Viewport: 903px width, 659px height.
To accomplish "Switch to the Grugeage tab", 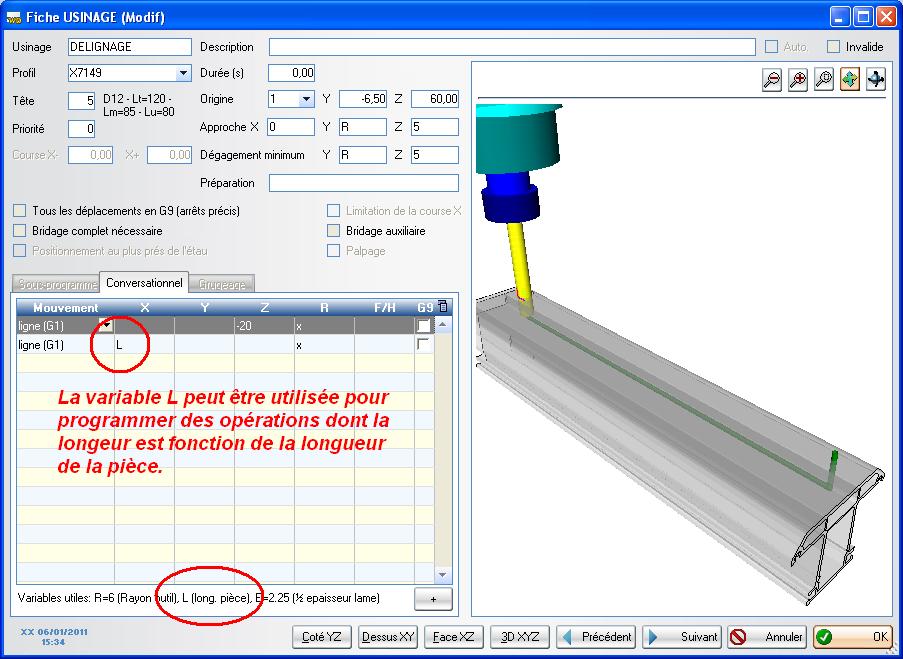I will pyautogui.click(x=222, y=285).
